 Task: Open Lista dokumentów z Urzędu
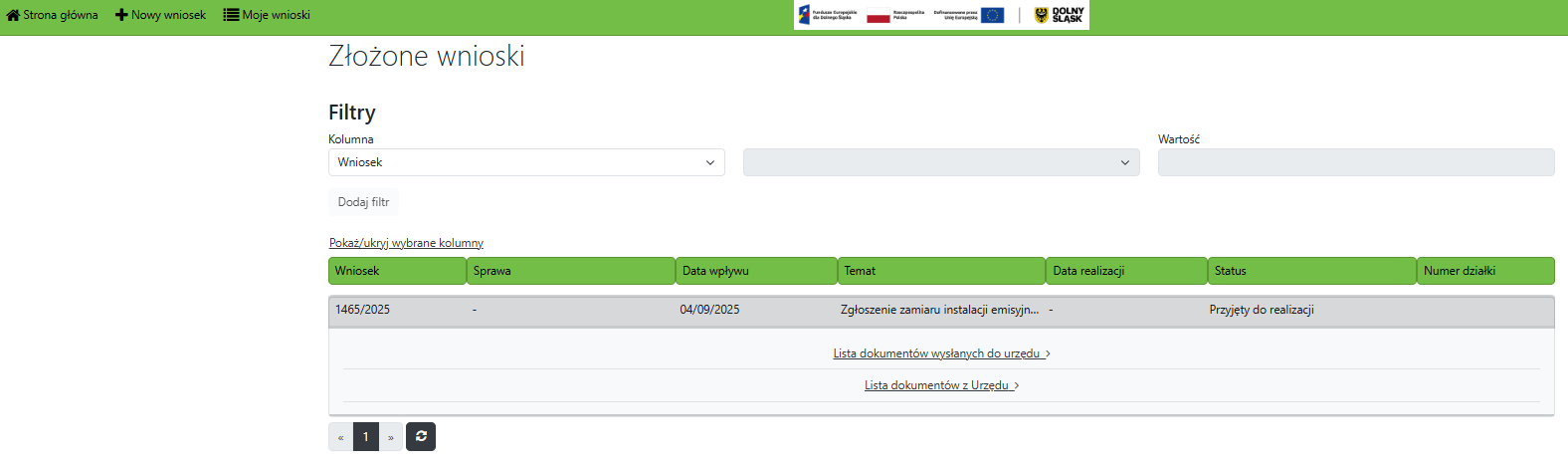[x=941, y=385]
